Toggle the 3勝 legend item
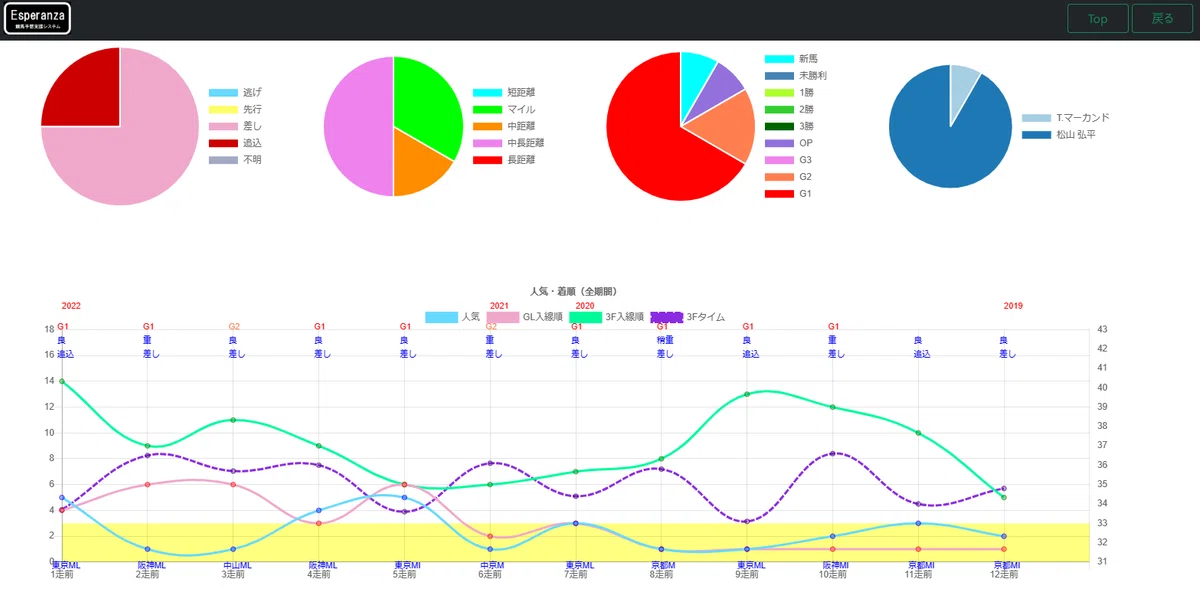The width and height of the screenshot is (1200, 589). [789, 126]
